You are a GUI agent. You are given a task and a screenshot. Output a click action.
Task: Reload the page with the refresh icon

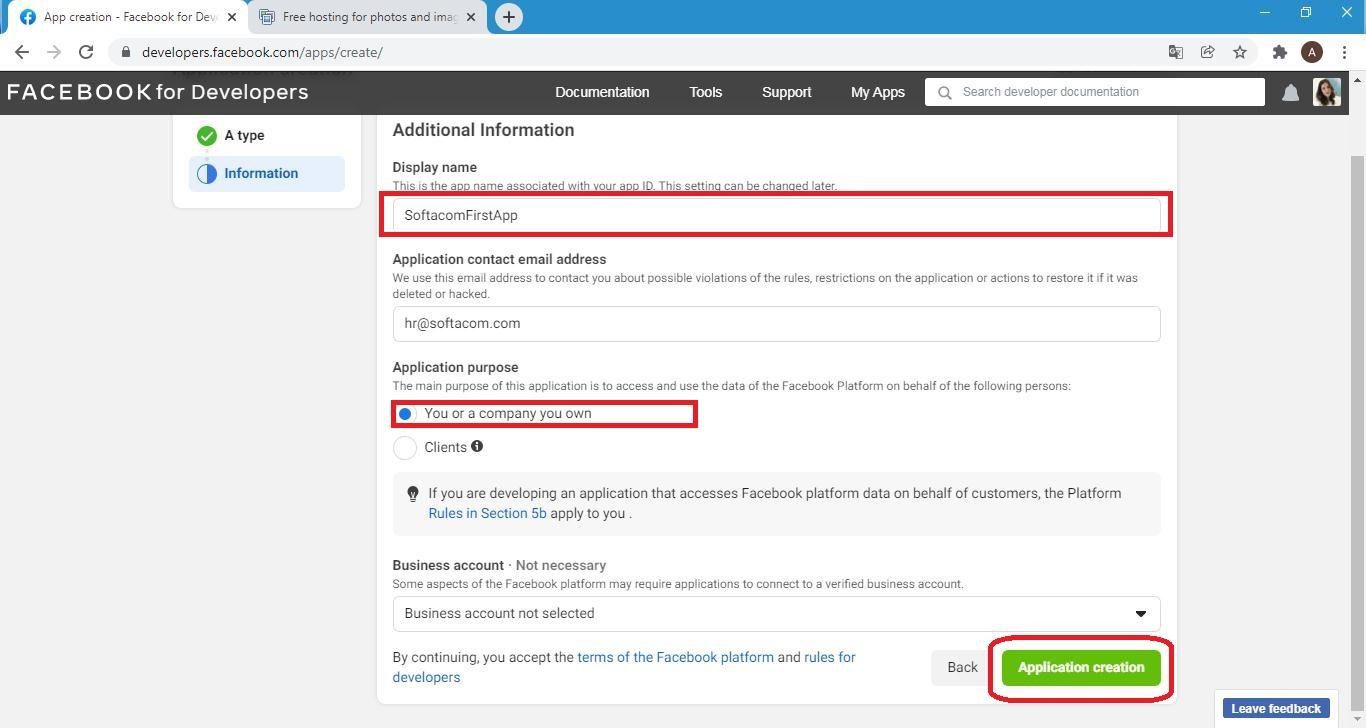(x=86, y=52)
